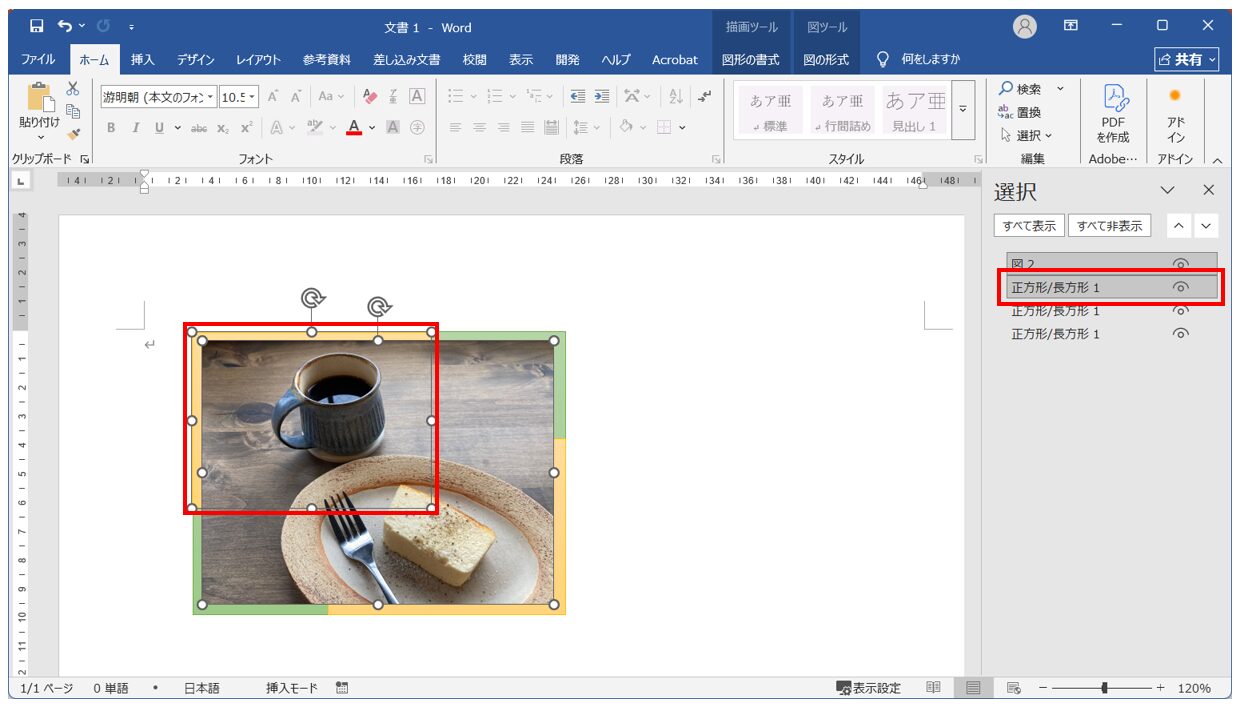Open the PDF作成 Acrobat button
Screen dimensions: 1240x708
point(1113,113)
